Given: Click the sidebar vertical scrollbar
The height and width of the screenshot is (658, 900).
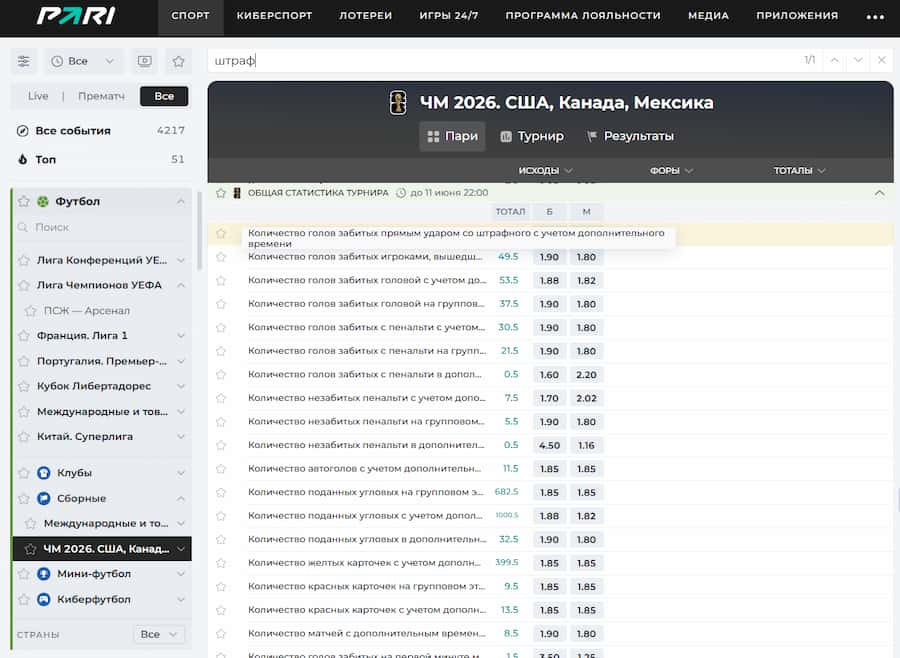Looking at the screenshot, I should click(199, 231).
